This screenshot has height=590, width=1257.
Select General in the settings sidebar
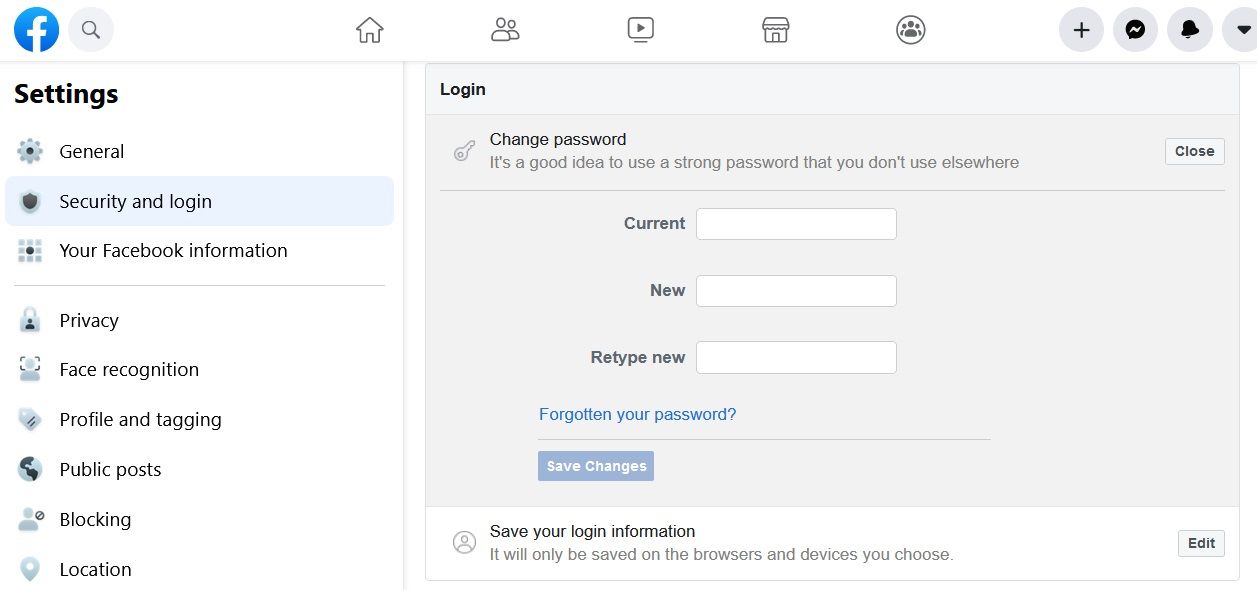click(x=91, y=152)
